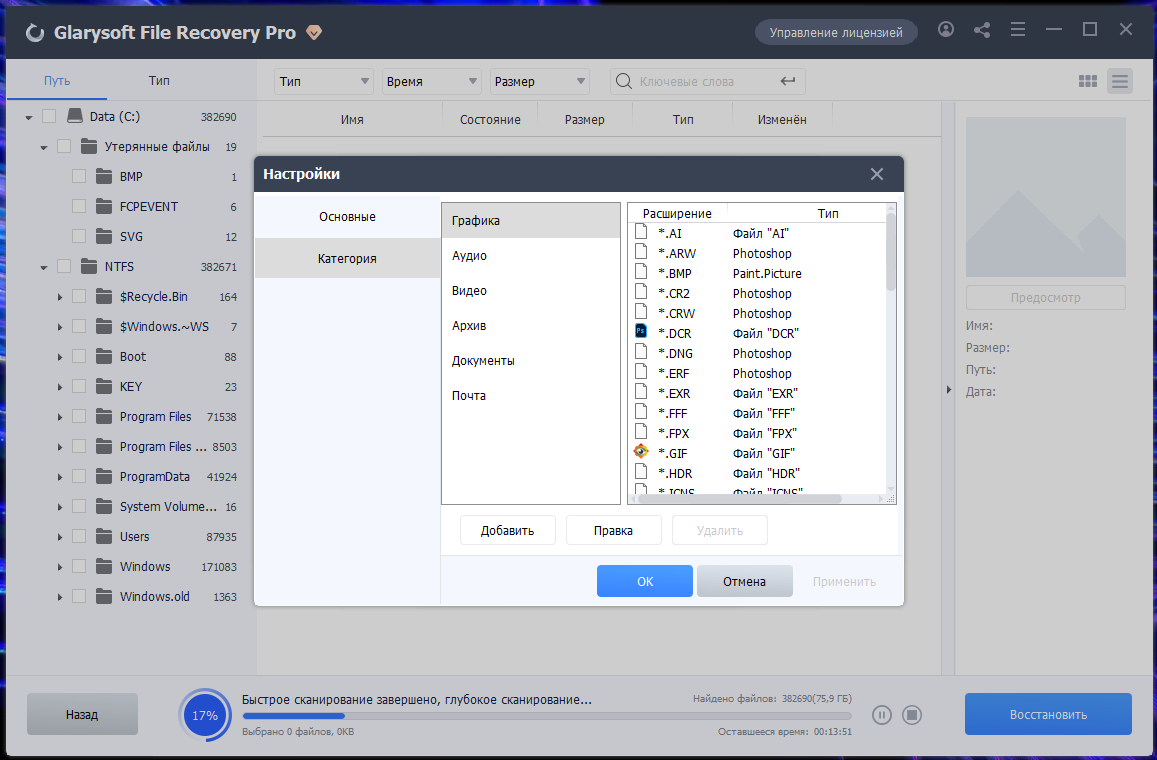The width and height of the screenshot is (1157, 760).
Task: Open the Основные settings section
Action: [x=347, y=217]
